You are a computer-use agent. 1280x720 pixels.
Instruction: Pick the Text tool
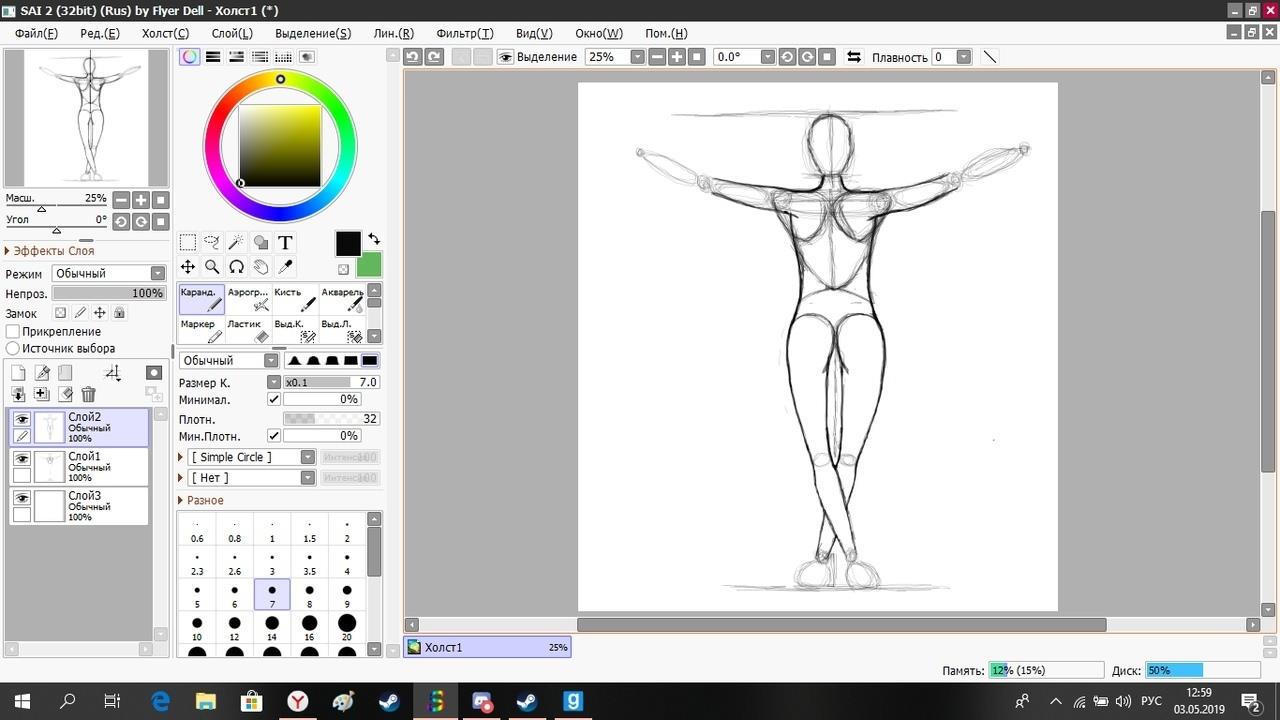point(285,242)
